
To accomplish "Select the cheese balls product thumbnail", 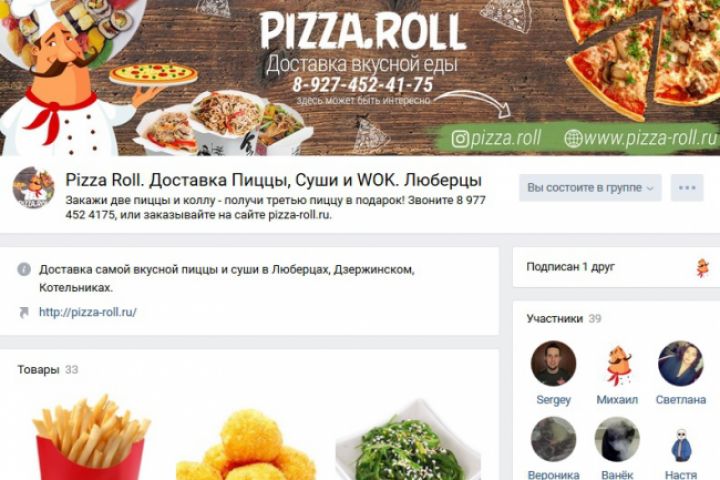I will tap(248, 445).
